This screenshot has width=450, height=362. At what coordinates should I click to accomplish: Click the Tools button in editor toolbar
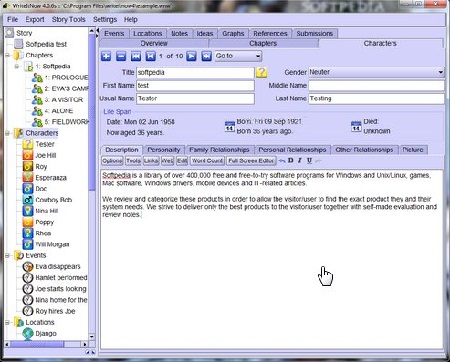133,161
